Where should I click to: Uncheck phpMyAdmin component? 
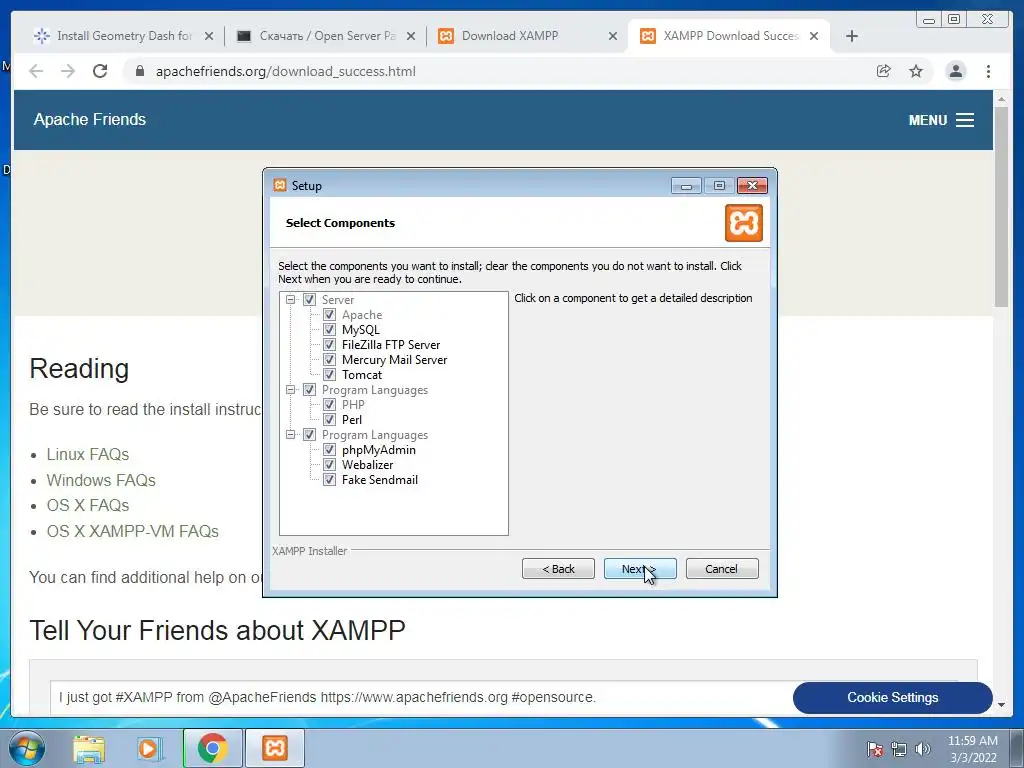click(329, 450)
